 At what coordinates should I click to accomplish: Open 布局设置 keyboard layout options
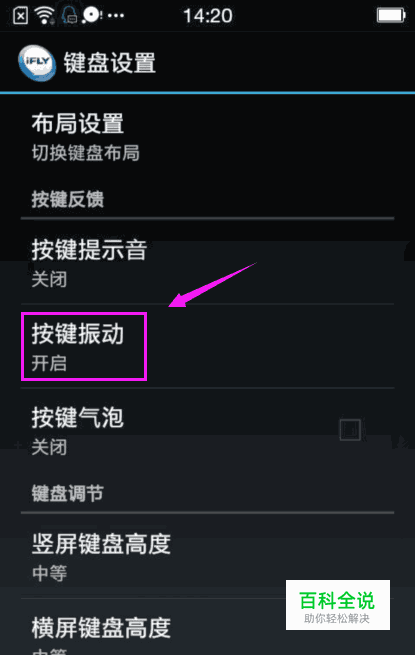point(207,137)
